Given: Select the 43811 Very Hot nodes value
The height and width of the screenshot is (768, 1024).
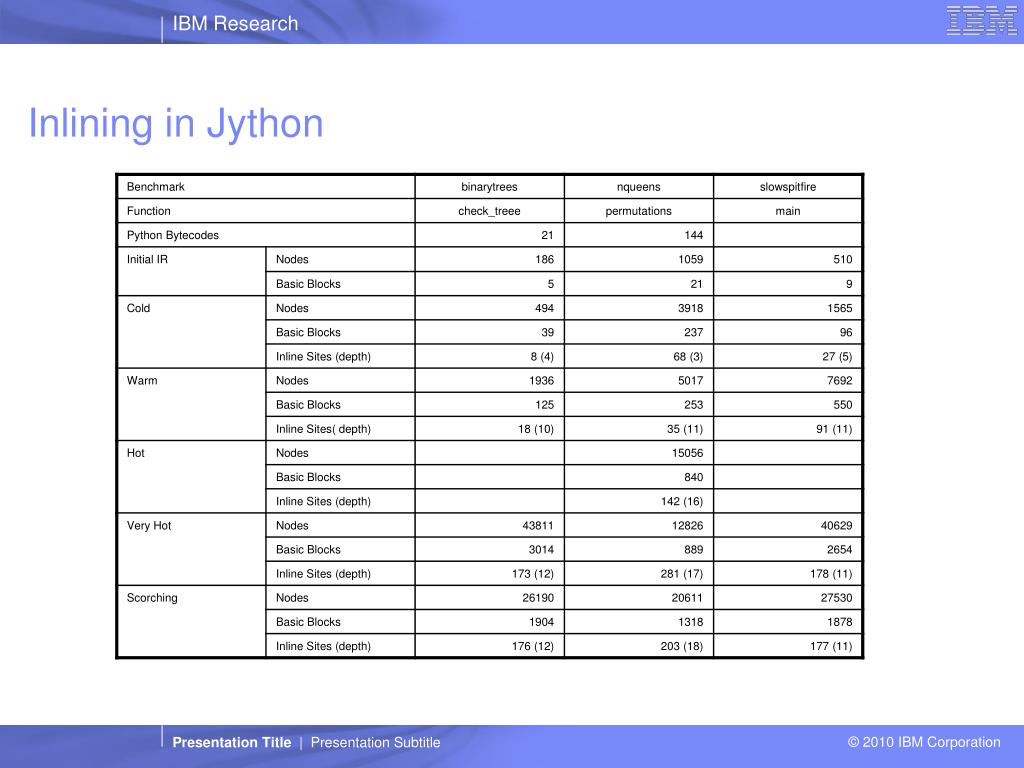Looking at the screenshot, I should (x=535, y=525).
